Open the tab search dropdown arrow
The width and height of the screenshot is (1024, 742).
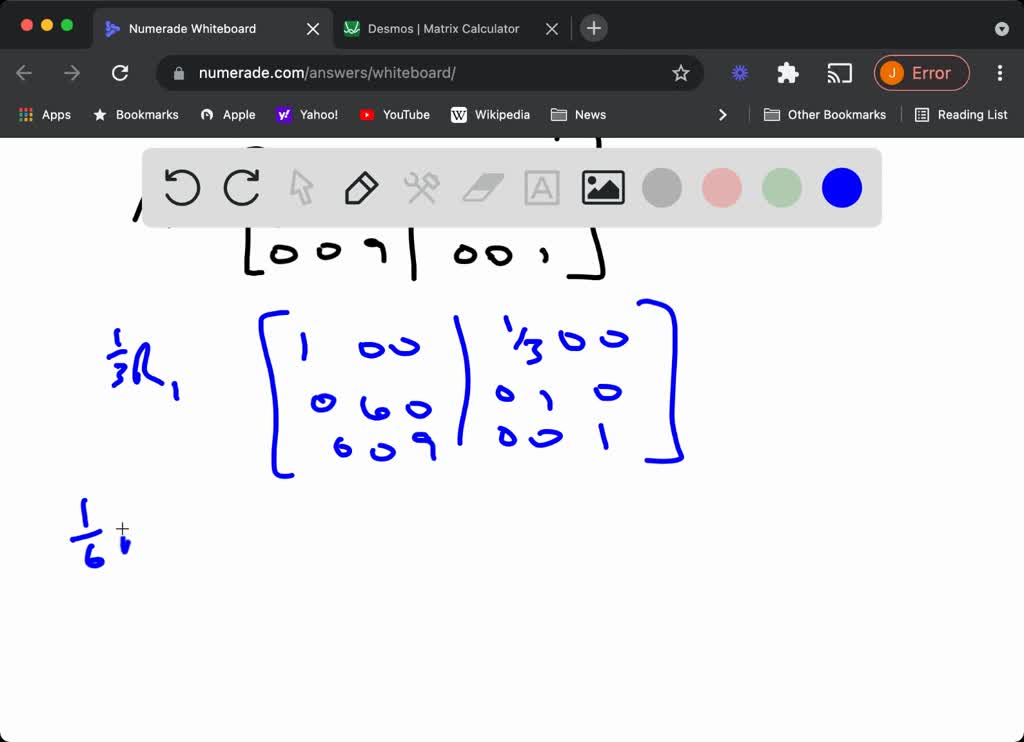tap(1002, 28)
